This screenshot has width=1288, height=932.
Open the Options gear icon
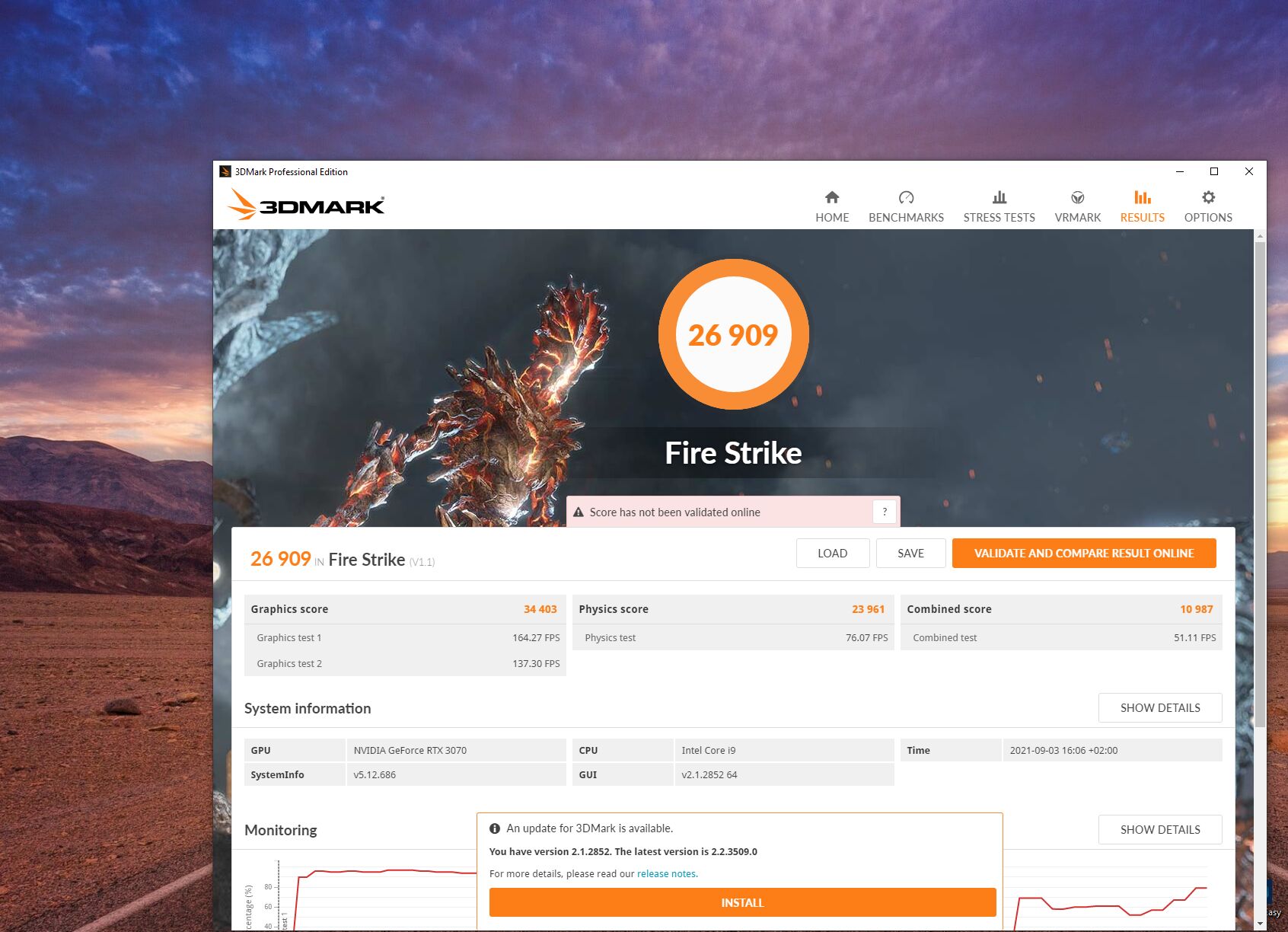(1208, 197)
